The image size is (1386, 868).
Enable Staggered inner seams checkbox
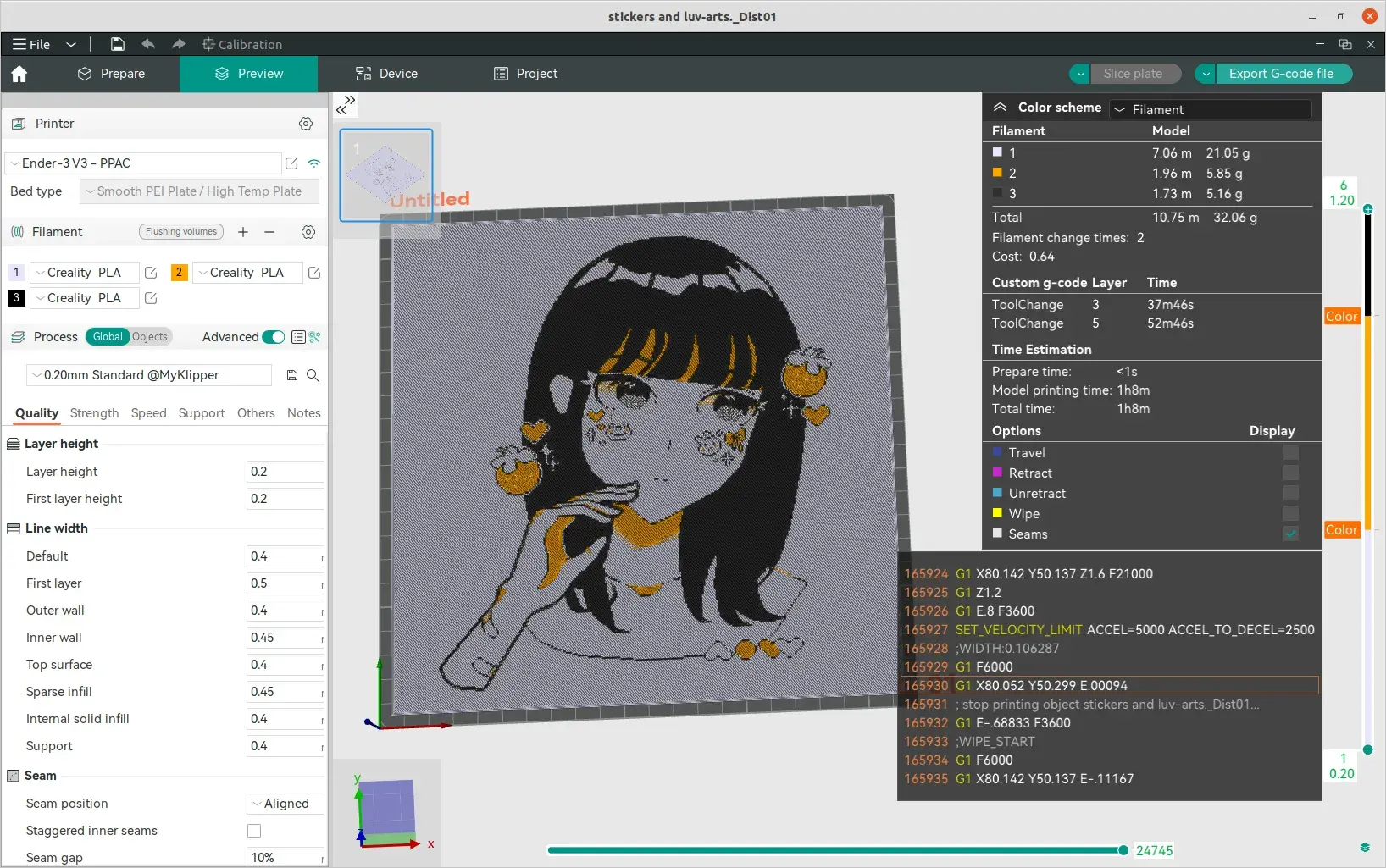pyautogui.click(x=254, y=831)
